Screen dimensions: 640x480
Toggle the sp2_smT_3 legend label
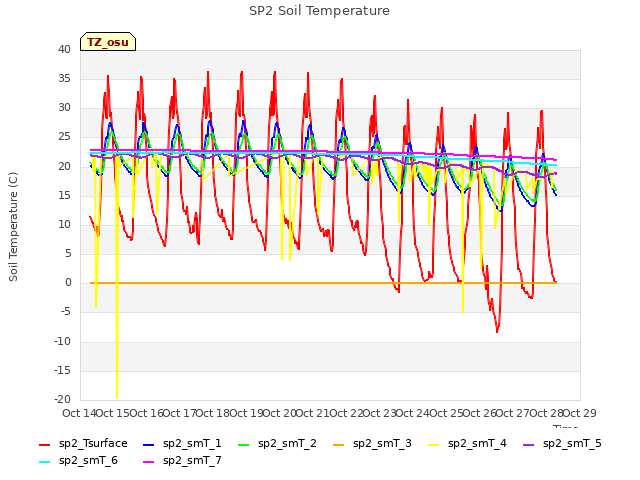(x=382, y=444)
